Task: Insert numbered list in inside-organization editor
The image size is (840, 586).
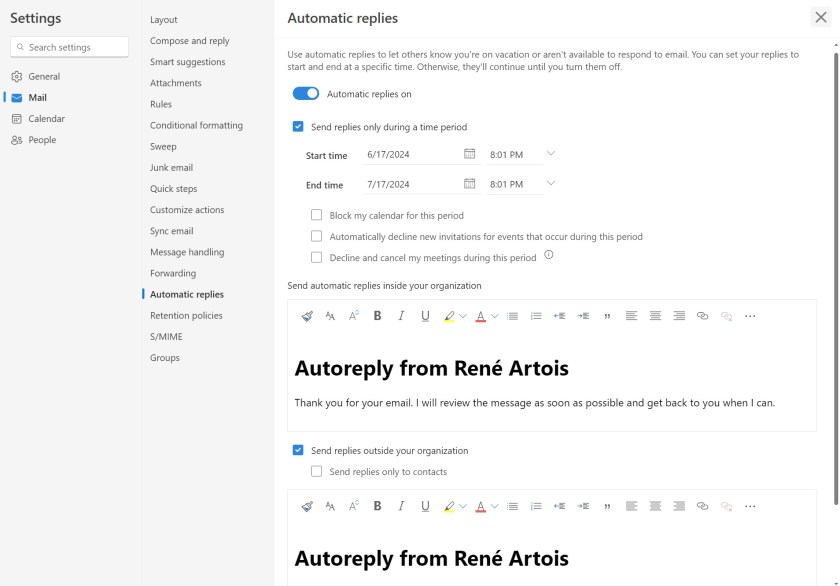Action: pos(536,316)
